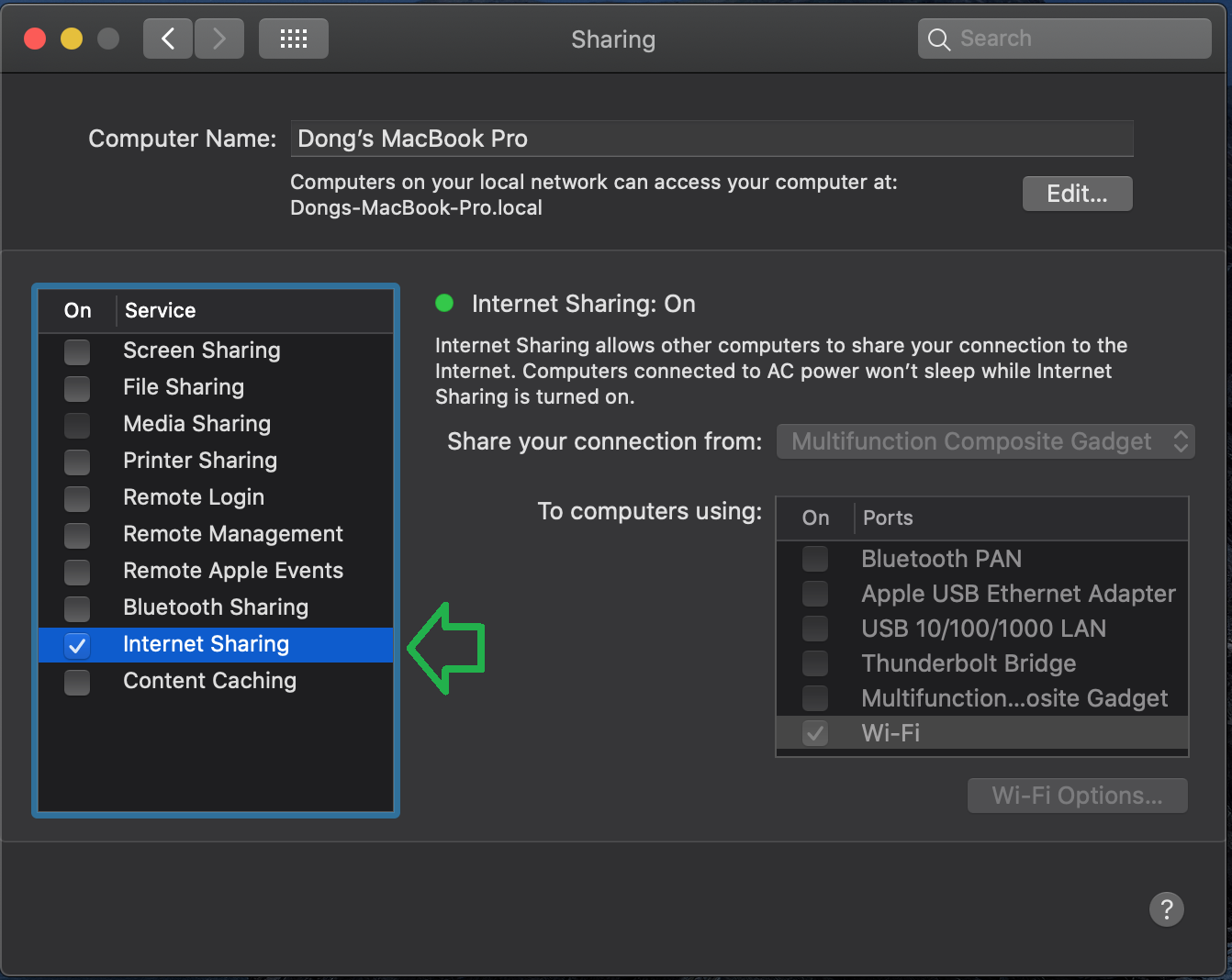
Task: Minimize the Sharing window yellow button
Action: pos(72,39)
